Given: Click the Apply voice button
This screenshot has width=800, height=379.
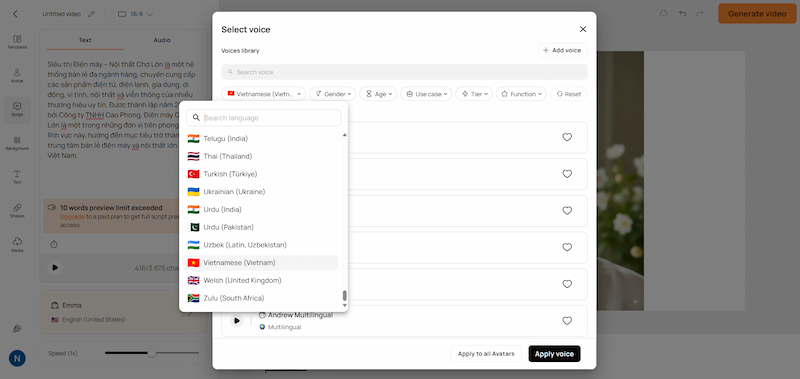Looking at the screenshot, I should 554,354.
